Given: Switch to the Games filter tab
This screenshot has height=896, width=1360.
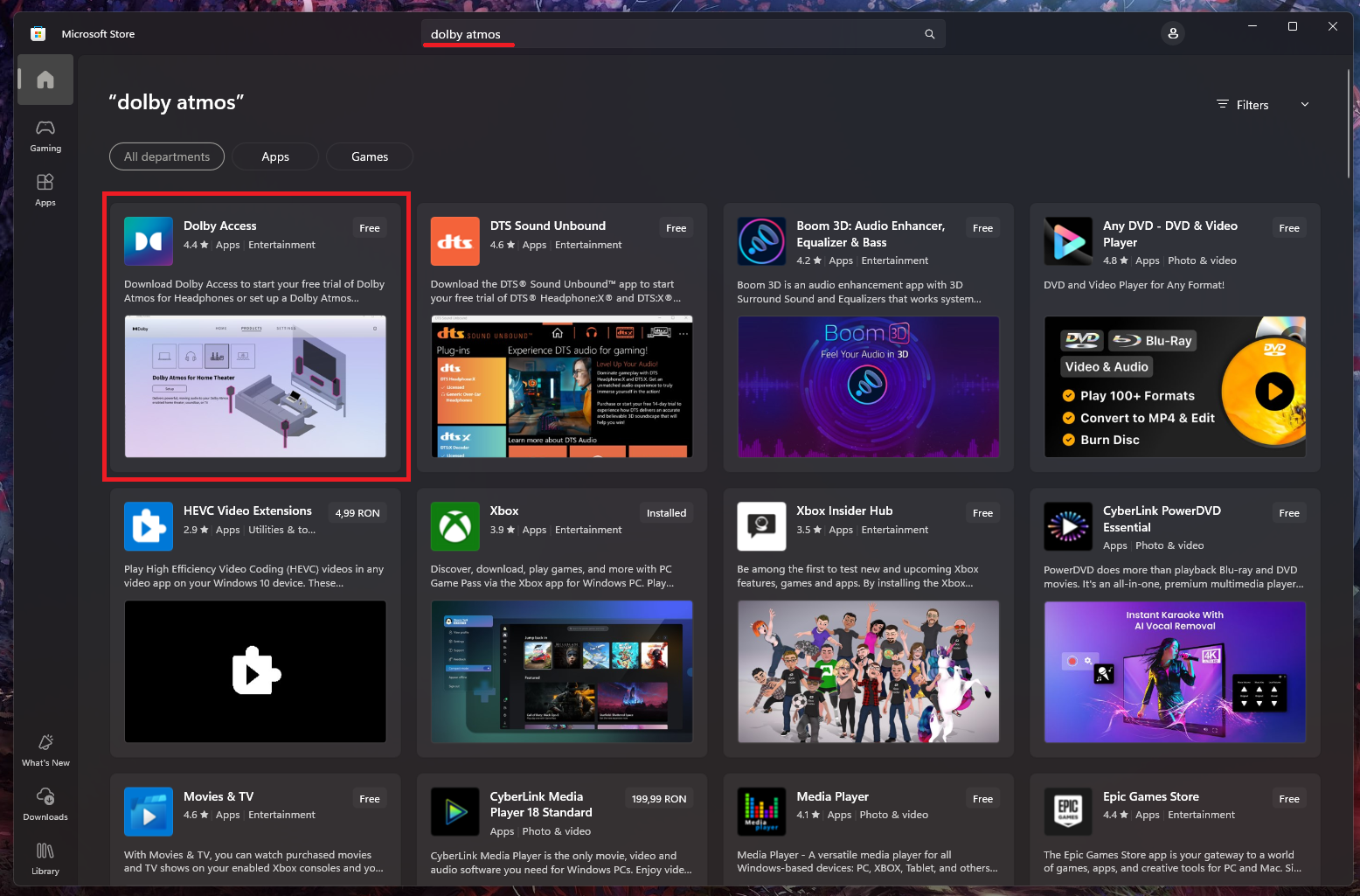Looking at the screenshot, I should [x=370, y=156].
